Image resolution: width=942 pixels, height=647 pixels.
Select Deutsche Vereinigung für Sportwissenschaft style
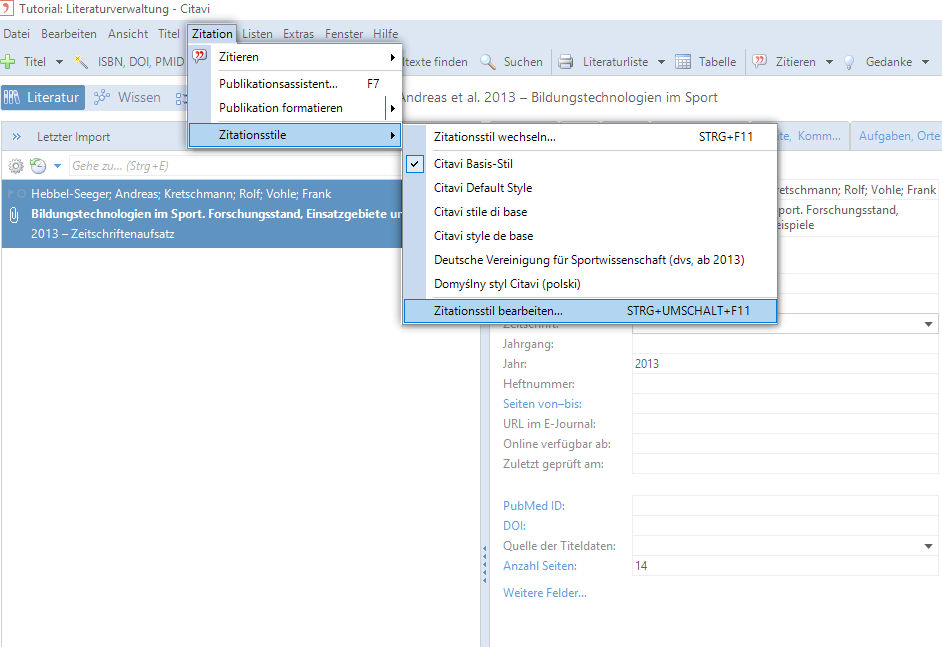[590, 260]
